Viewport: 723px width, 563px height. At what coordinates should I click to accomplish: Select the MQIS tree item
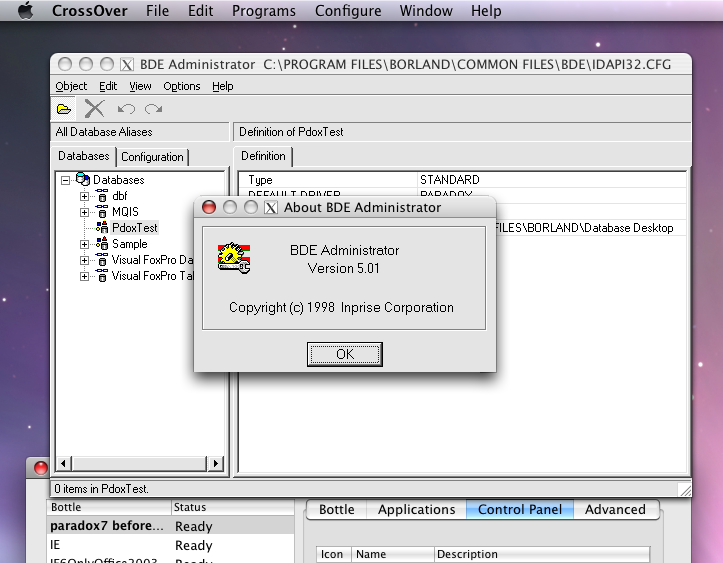click(125, 212)
